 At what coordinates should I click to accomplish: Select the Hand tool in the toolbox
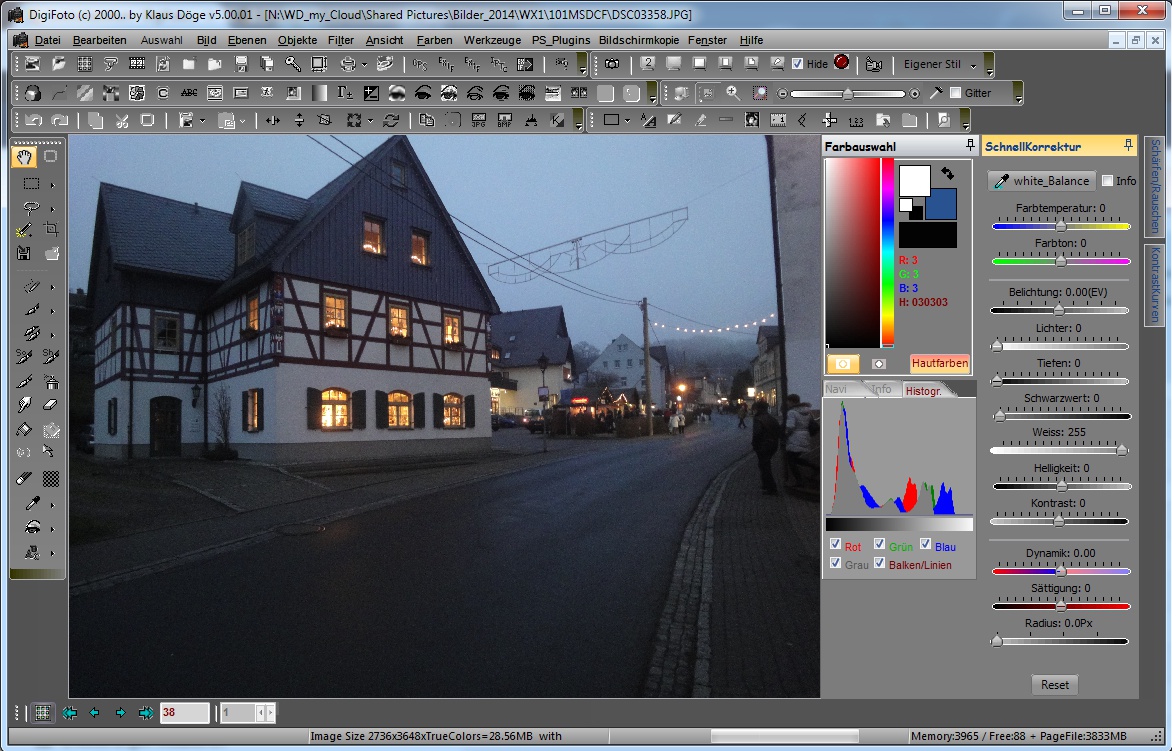pyautogui.click(x=22, y=157)
